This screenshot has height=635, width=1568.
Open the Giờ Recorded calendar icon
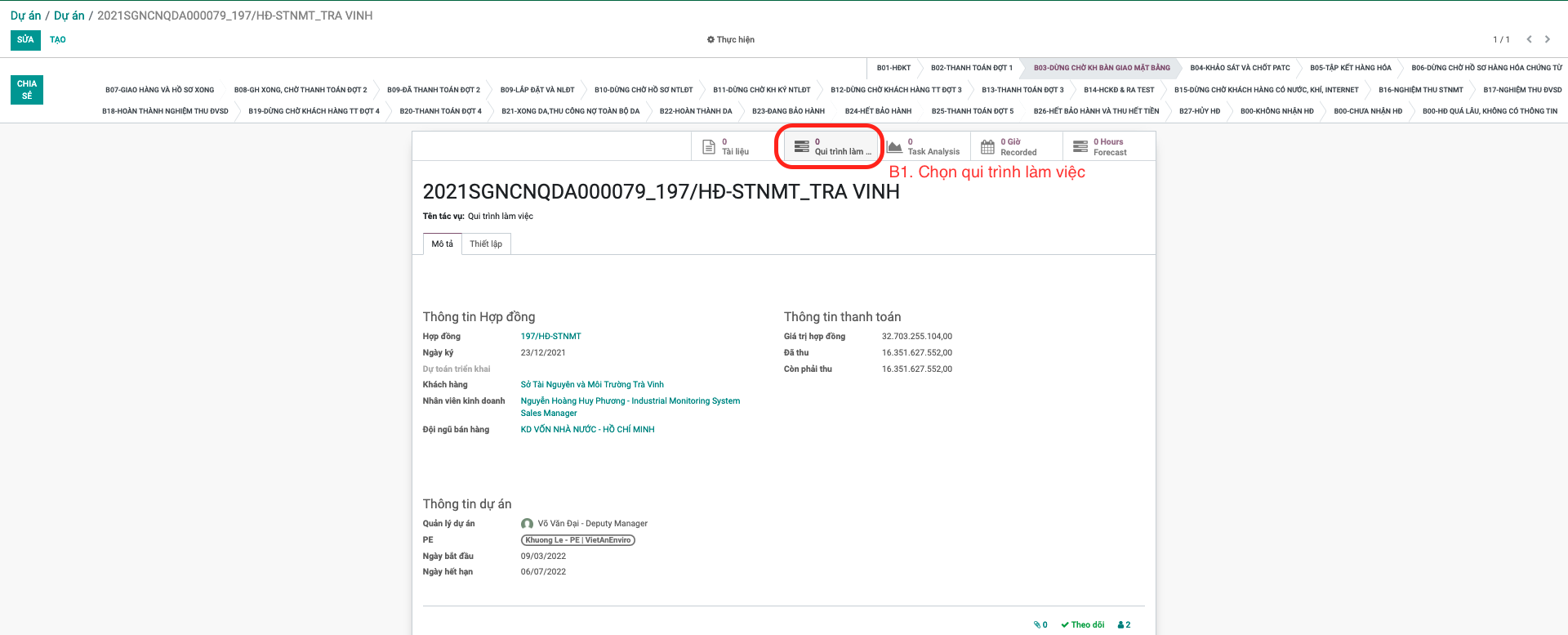point(987,147)
